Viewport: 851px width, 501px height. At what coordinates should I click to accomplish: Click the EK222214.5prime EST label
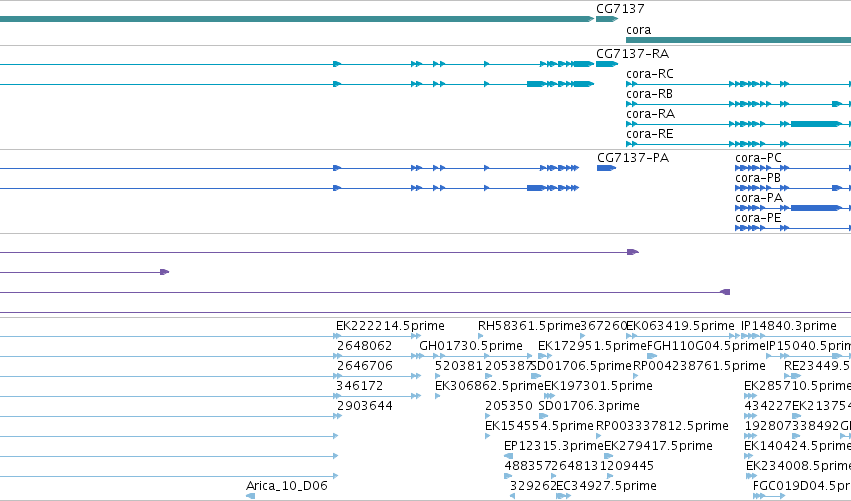pyautogui.click(x=390, y=326)
